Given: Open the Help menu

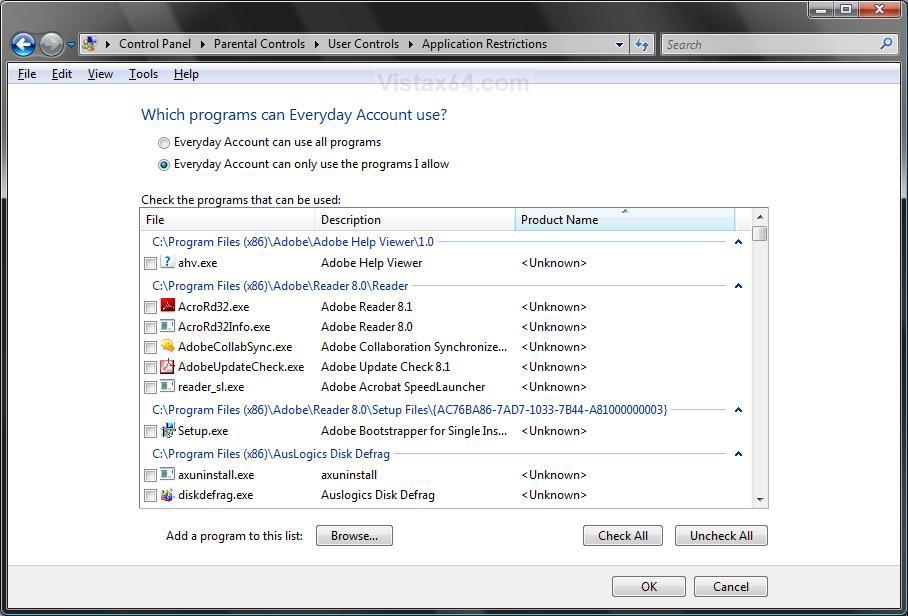Looking at the screenshot, I should (186, 74).
